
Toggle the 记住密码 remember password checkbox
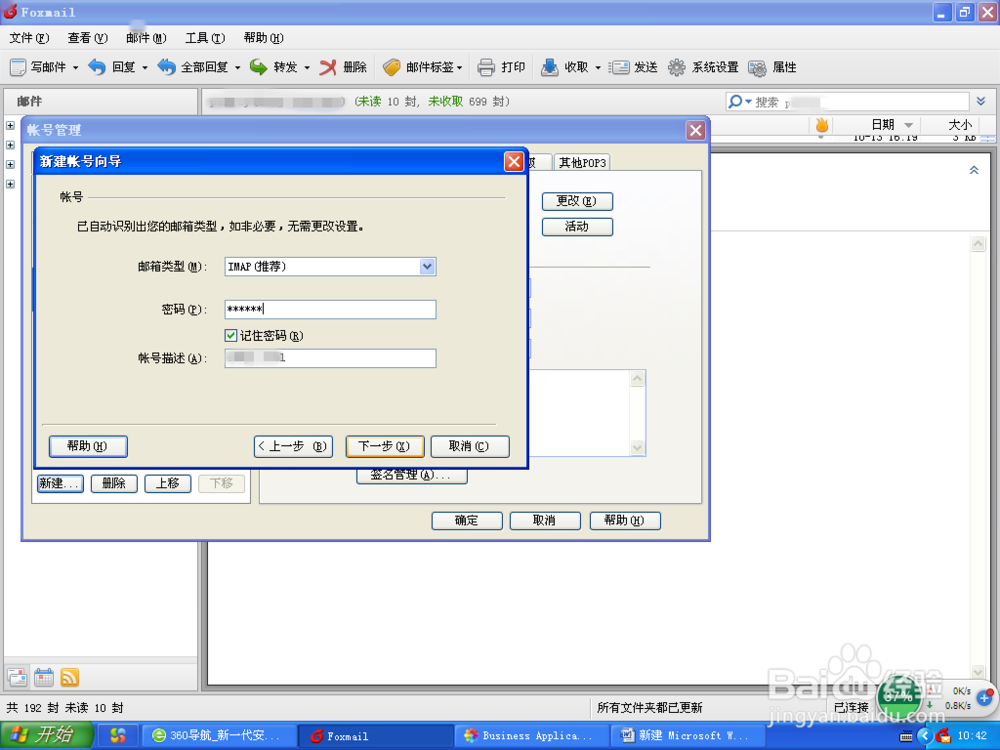231,335
